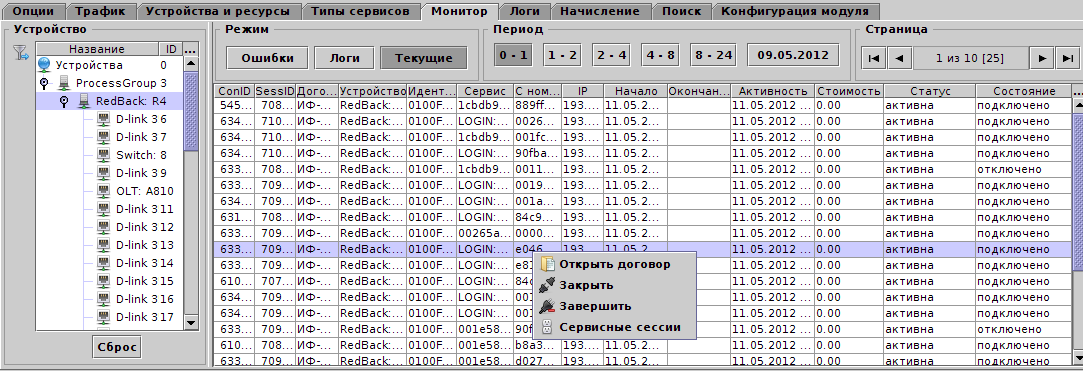Click the device tree scrollbar thumb
This screenshot has width=1083, height=371.
click(191, 111)
